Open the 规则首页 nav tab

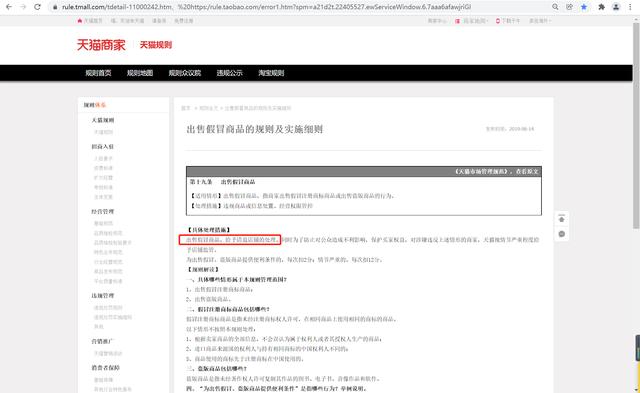(98, 73)
